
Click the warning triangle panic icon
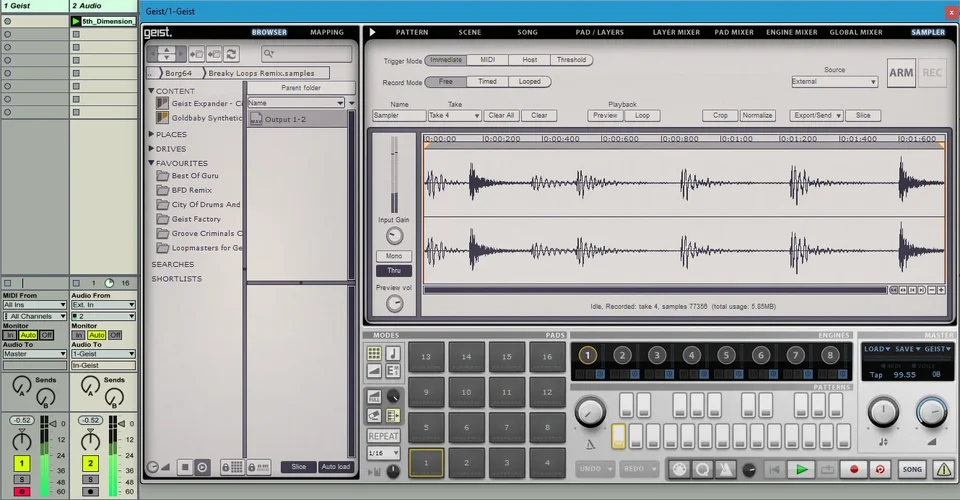(943, 469)
